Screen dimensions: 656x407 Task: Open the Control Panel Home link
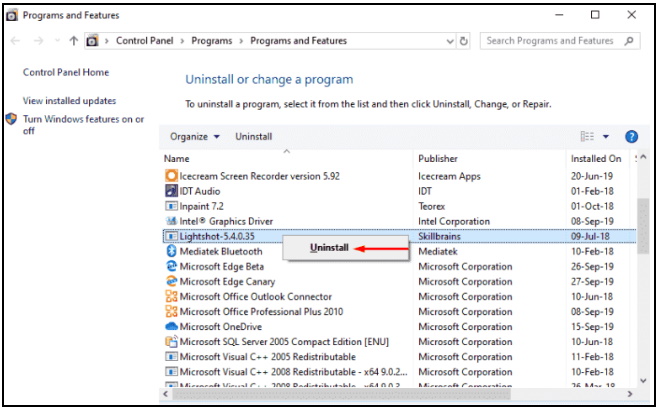pyautogui.click(x=66, y=72)
